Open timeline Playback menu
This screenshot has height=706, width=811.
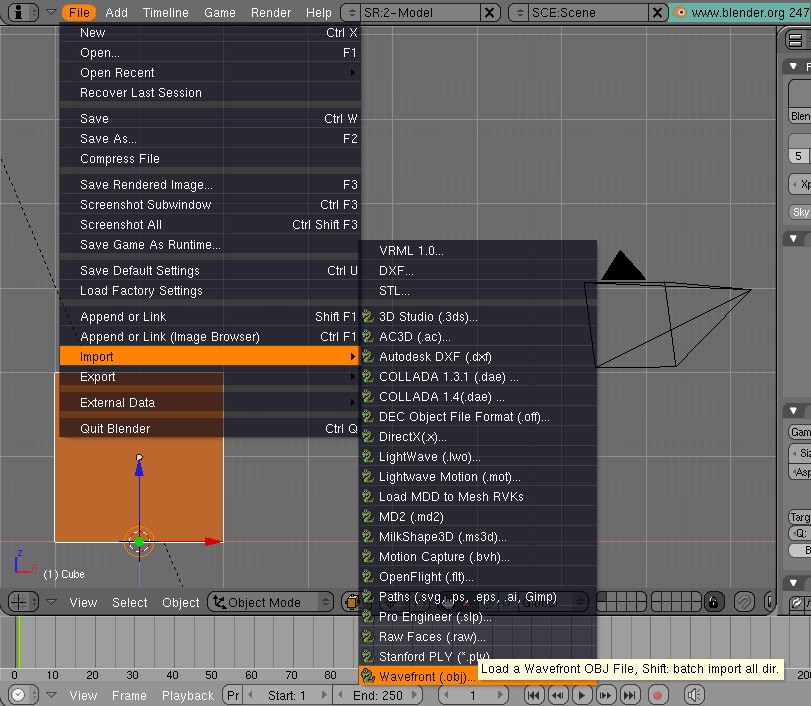click(188, 695)
